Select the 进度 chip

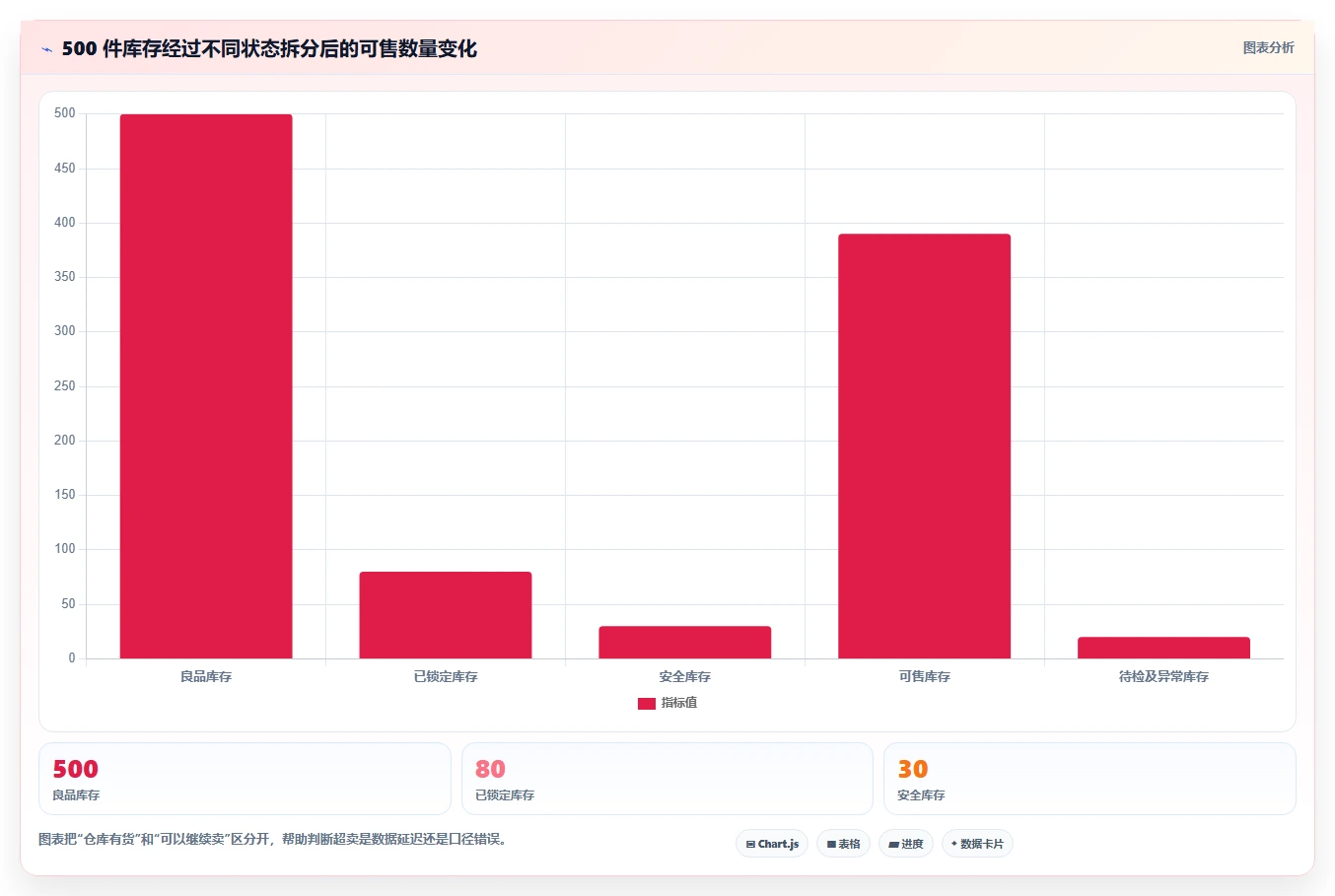tap(906, 844)
